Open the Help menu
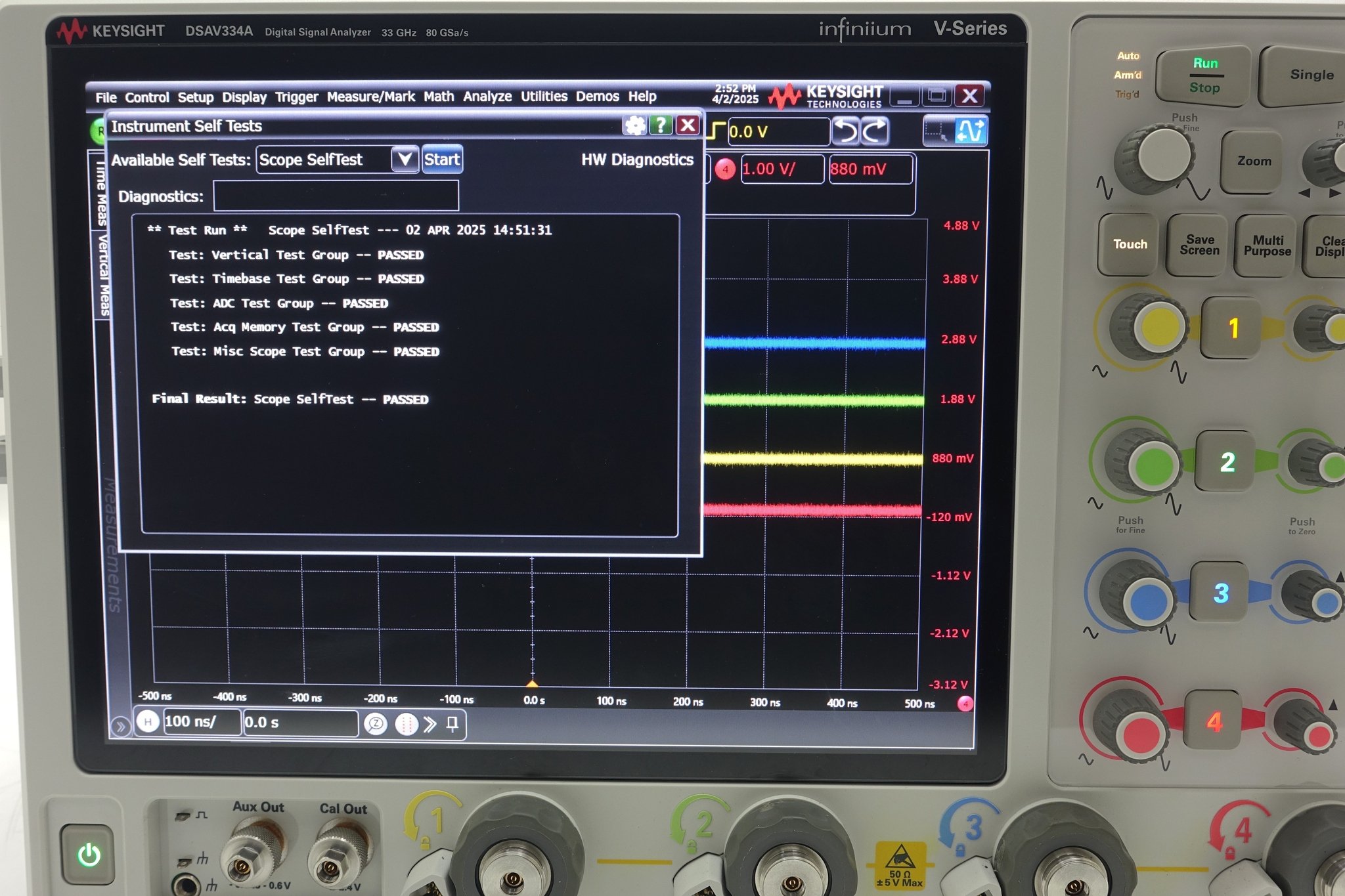The image size is (1345, 896). tap(642, 96)
